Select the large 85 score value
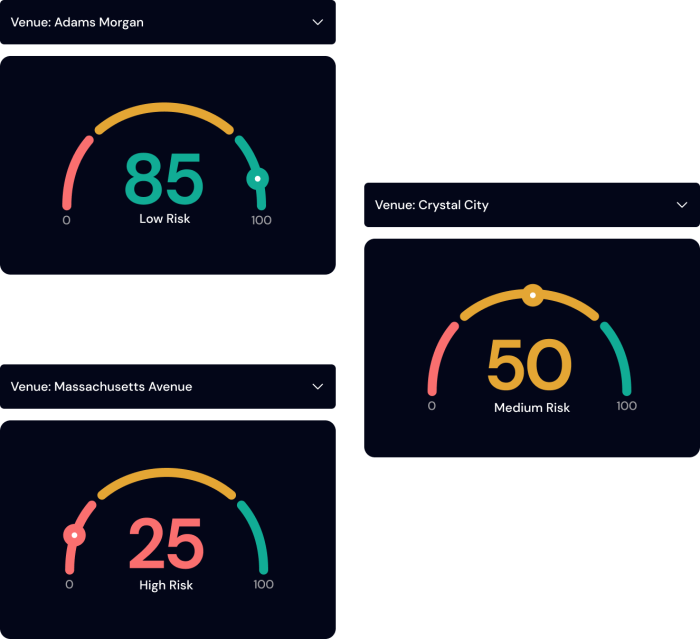Viewport: 700px width, 639px height. 164,179
